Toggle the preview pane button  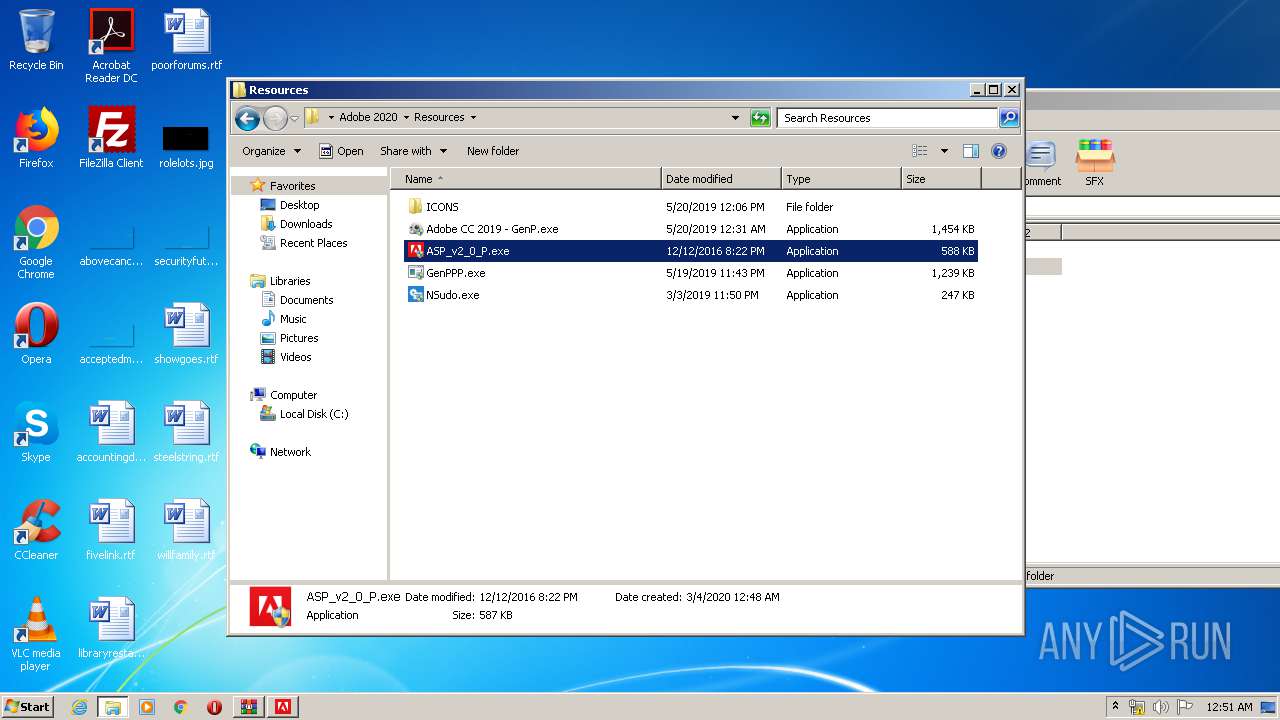coord(970,151)
